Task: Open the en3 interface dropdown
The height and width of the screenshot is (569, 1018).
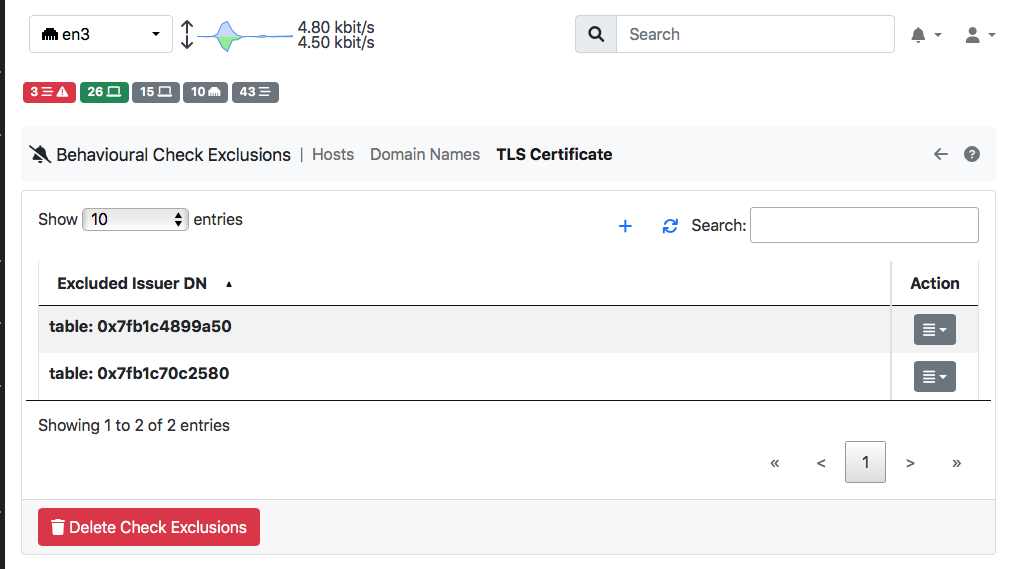Action: click(x=101, y=34)
